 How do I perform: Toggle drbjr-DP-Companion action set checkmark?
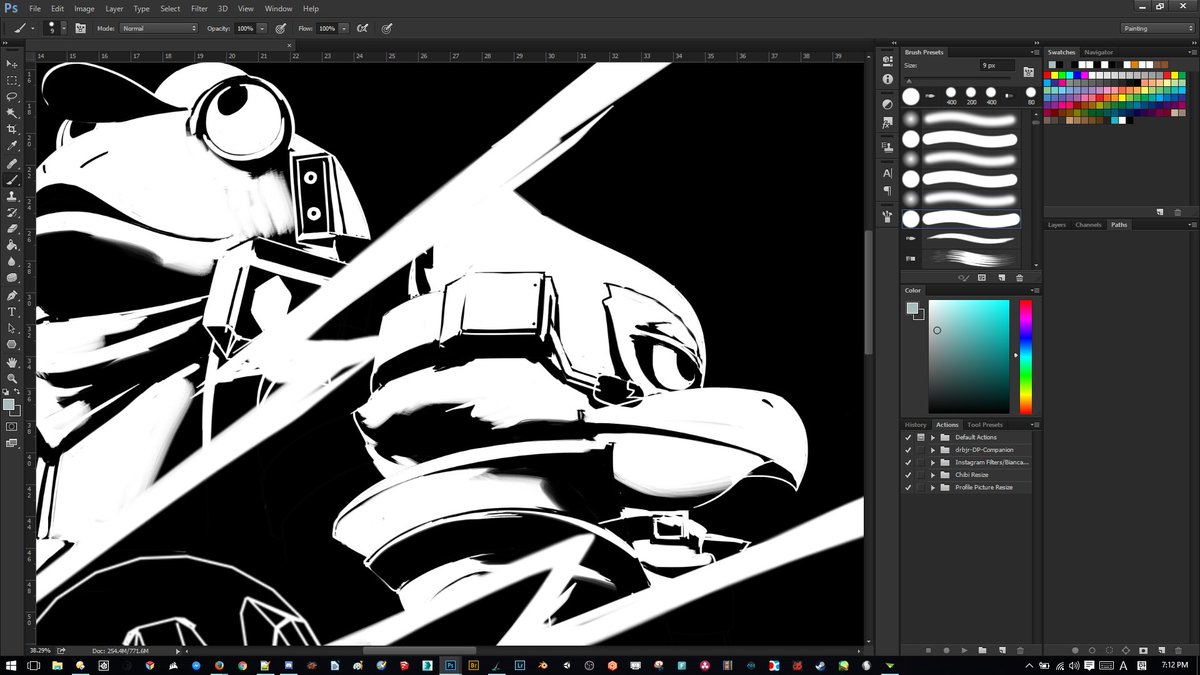[x=908, y=450]
